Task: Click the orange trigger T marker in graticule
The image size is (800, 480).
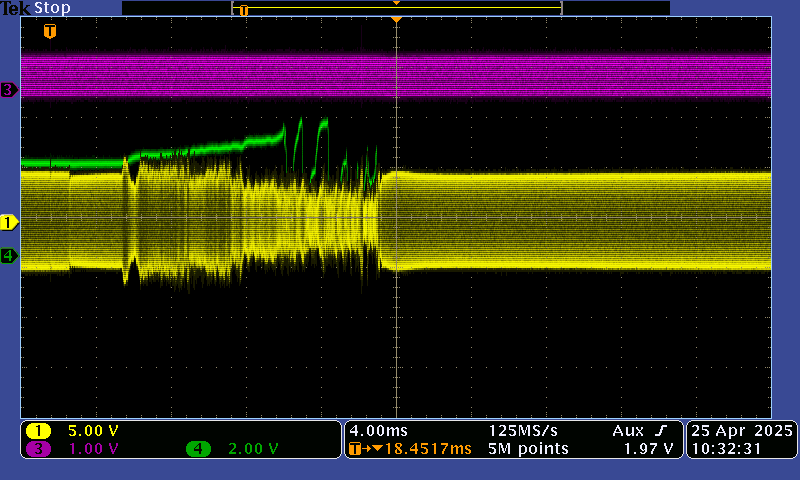Action: click(50, 31)
